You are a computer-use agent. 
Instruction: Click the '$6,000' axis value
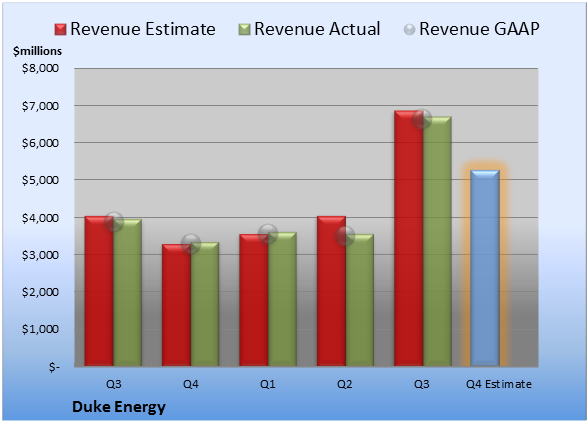click(x=40, y=143)
